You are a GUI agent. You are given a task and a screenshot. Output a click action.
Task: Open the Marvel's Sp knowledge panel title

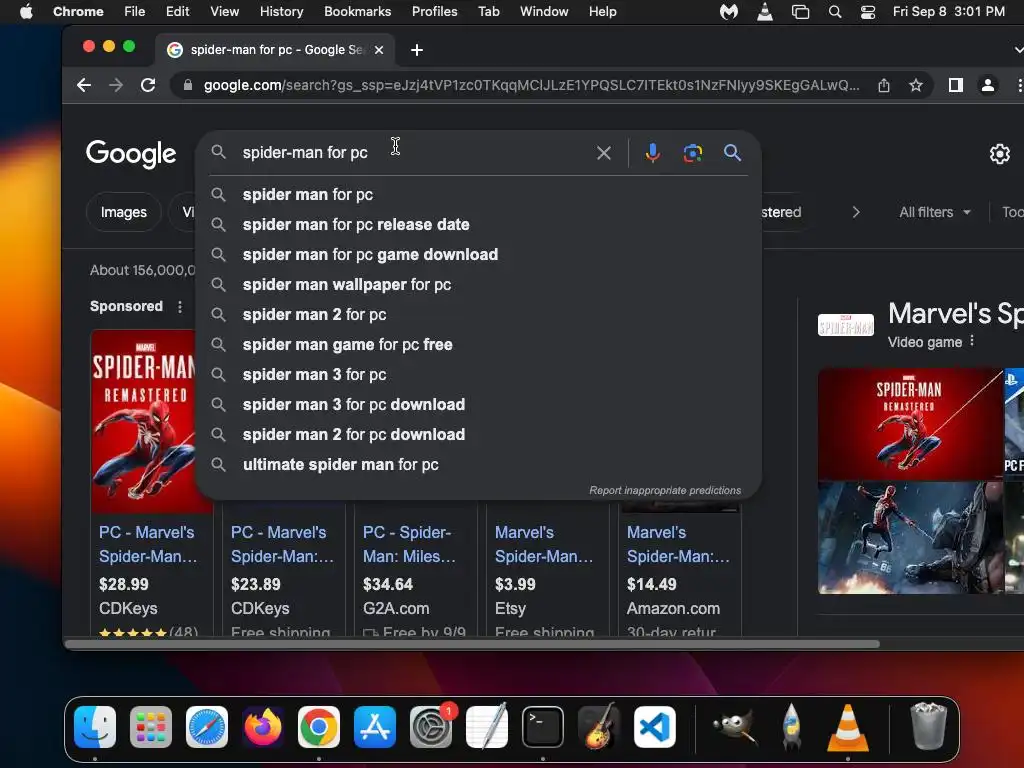(x=955, y=313)
